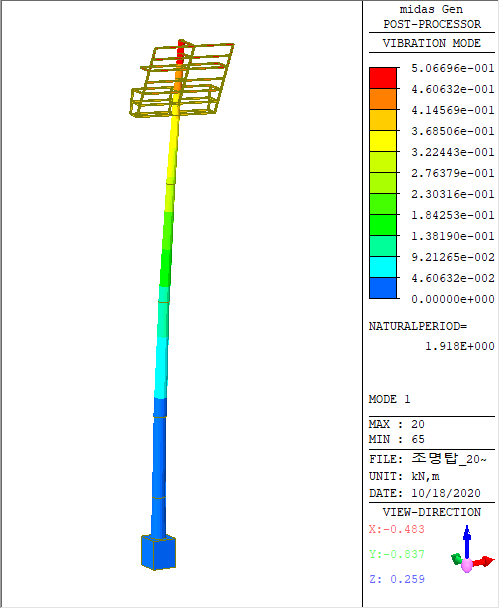Click the midas Gen title text
The image size is (501, 609).
tap(431, 9)
